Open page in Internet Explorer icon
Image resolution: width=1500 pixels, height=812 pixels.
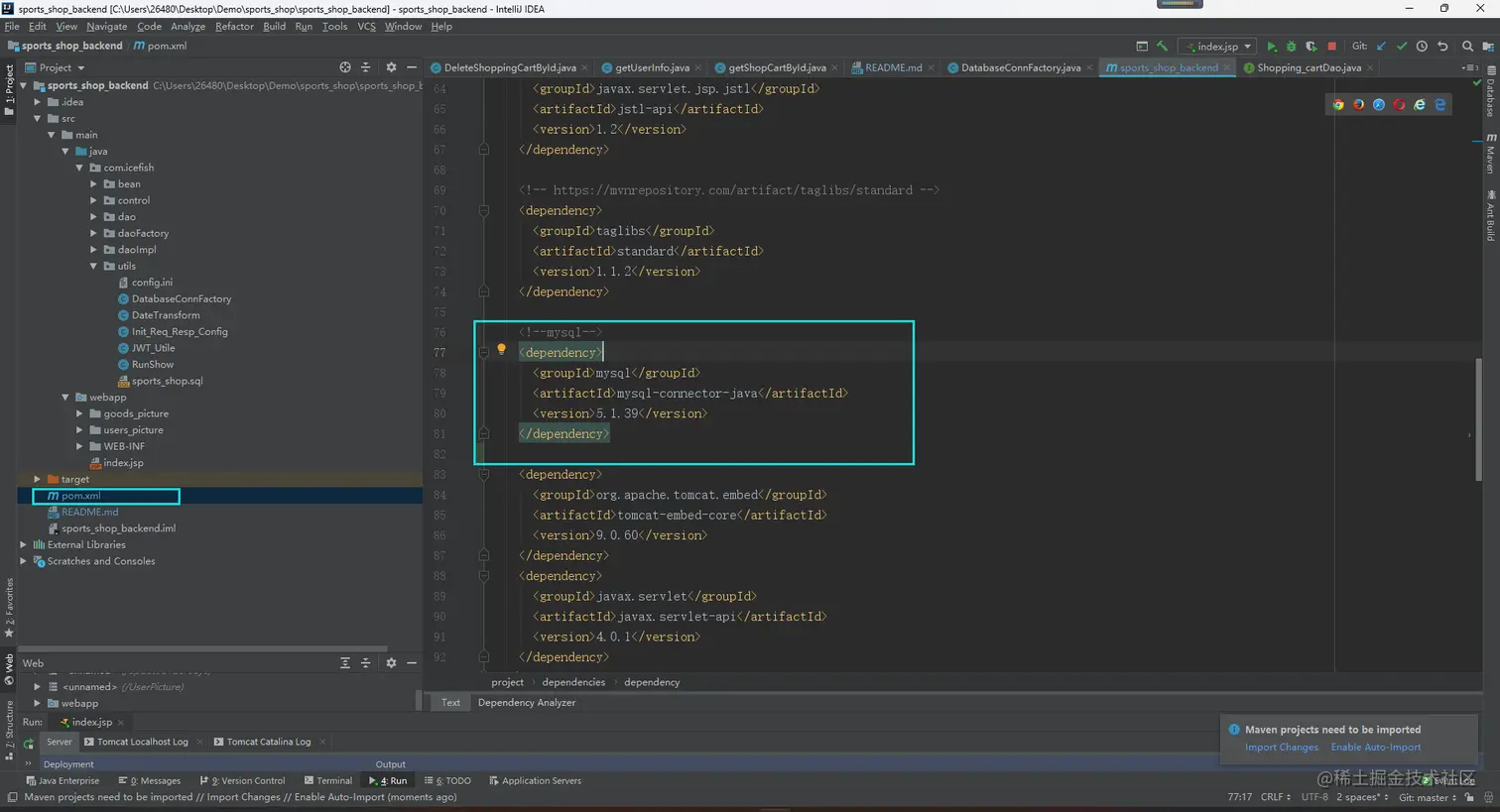pos(1420,104)
